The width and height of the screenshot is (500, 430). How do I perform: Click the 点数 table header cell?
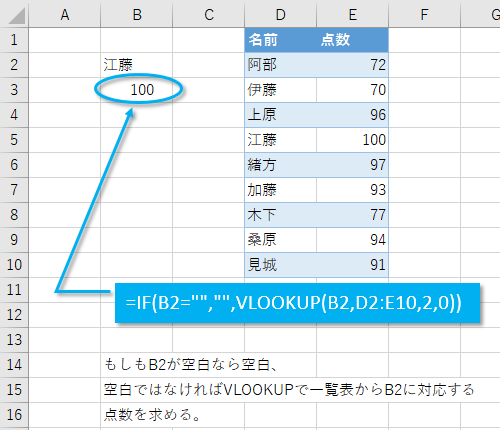(x=353, y=40)
